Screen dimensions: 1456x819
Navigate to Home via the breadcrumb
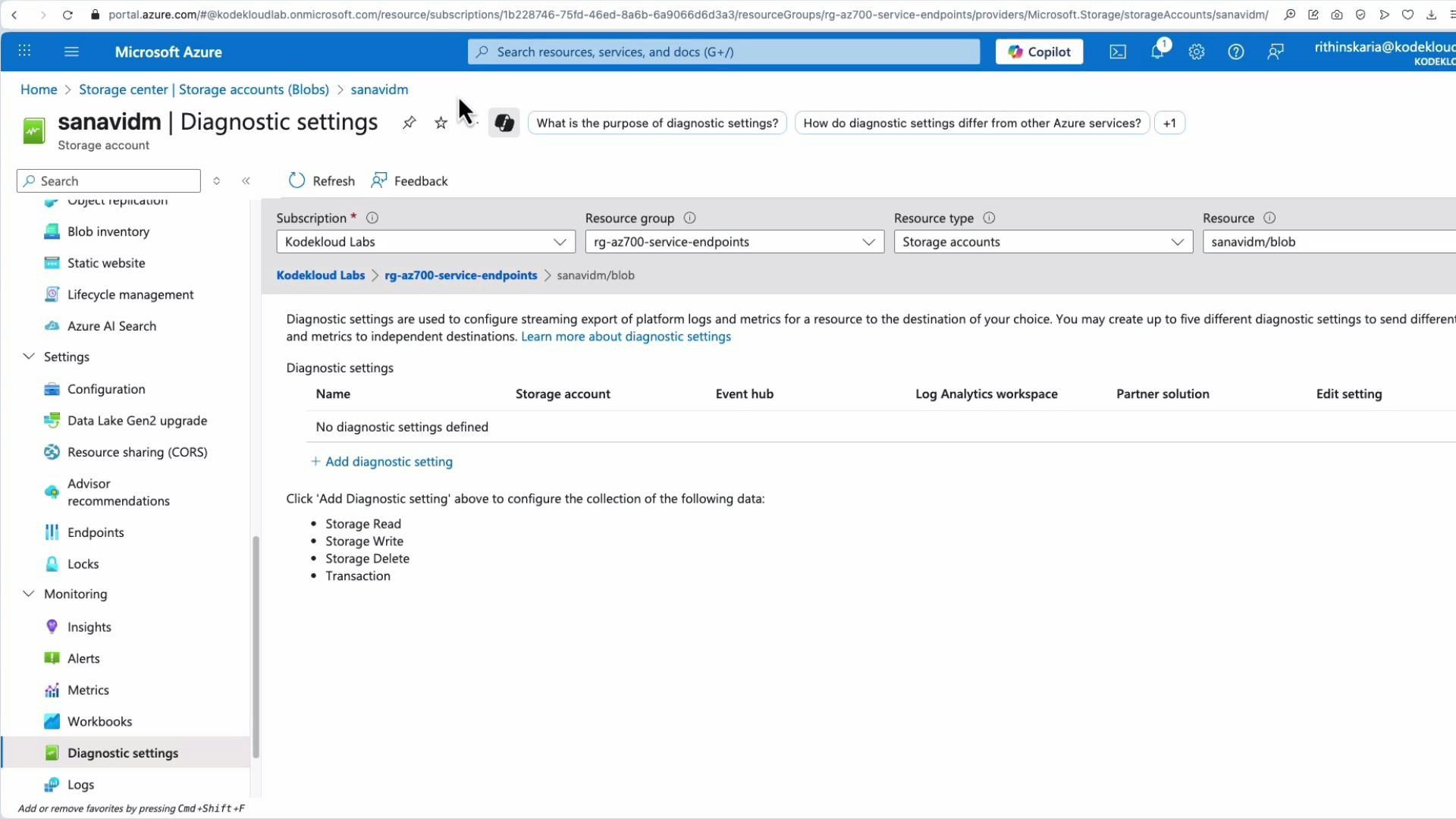click(38, 89)
